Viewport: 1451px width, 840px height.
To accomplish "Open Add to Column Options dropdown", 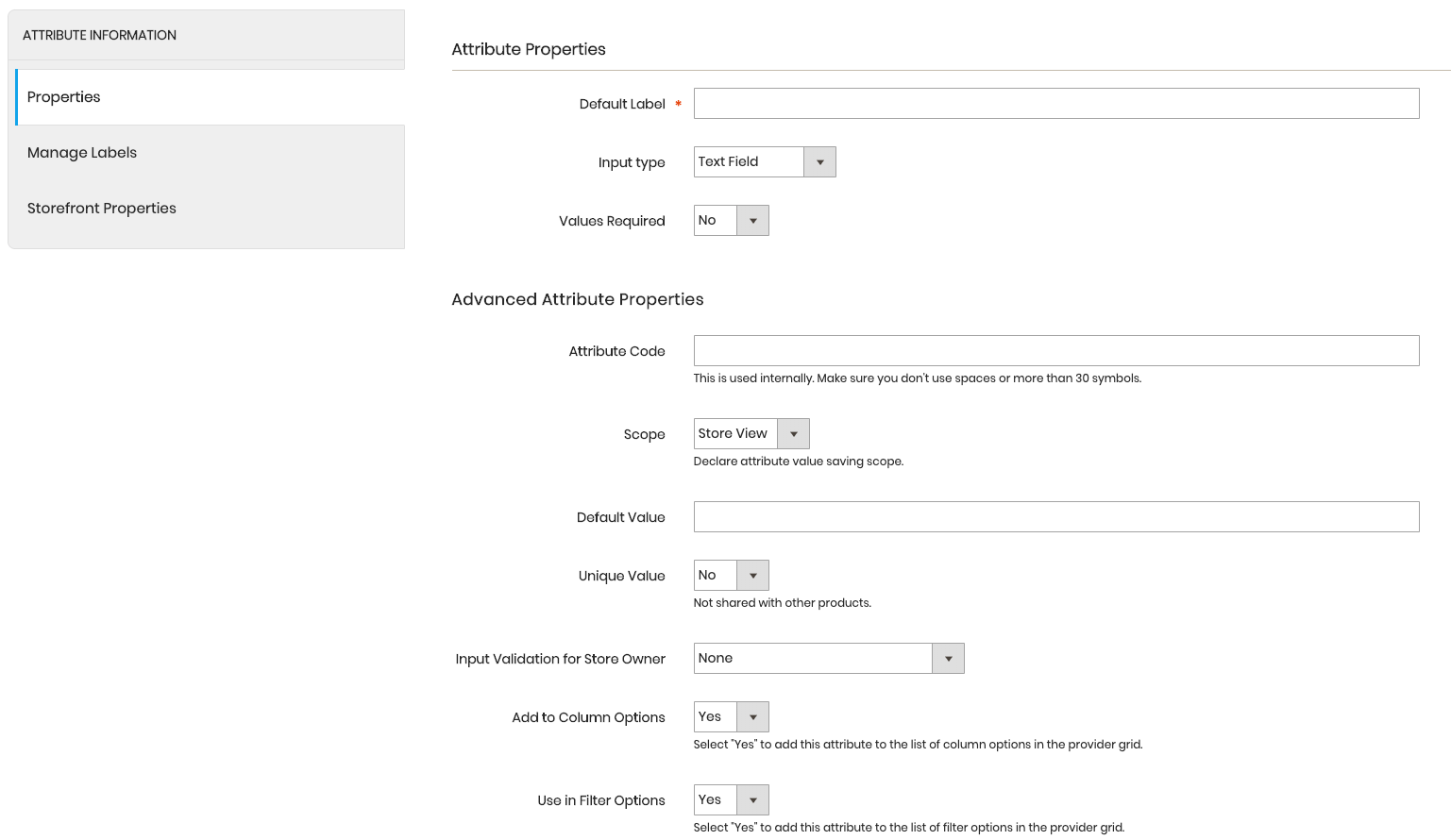I will pos(731,717).
